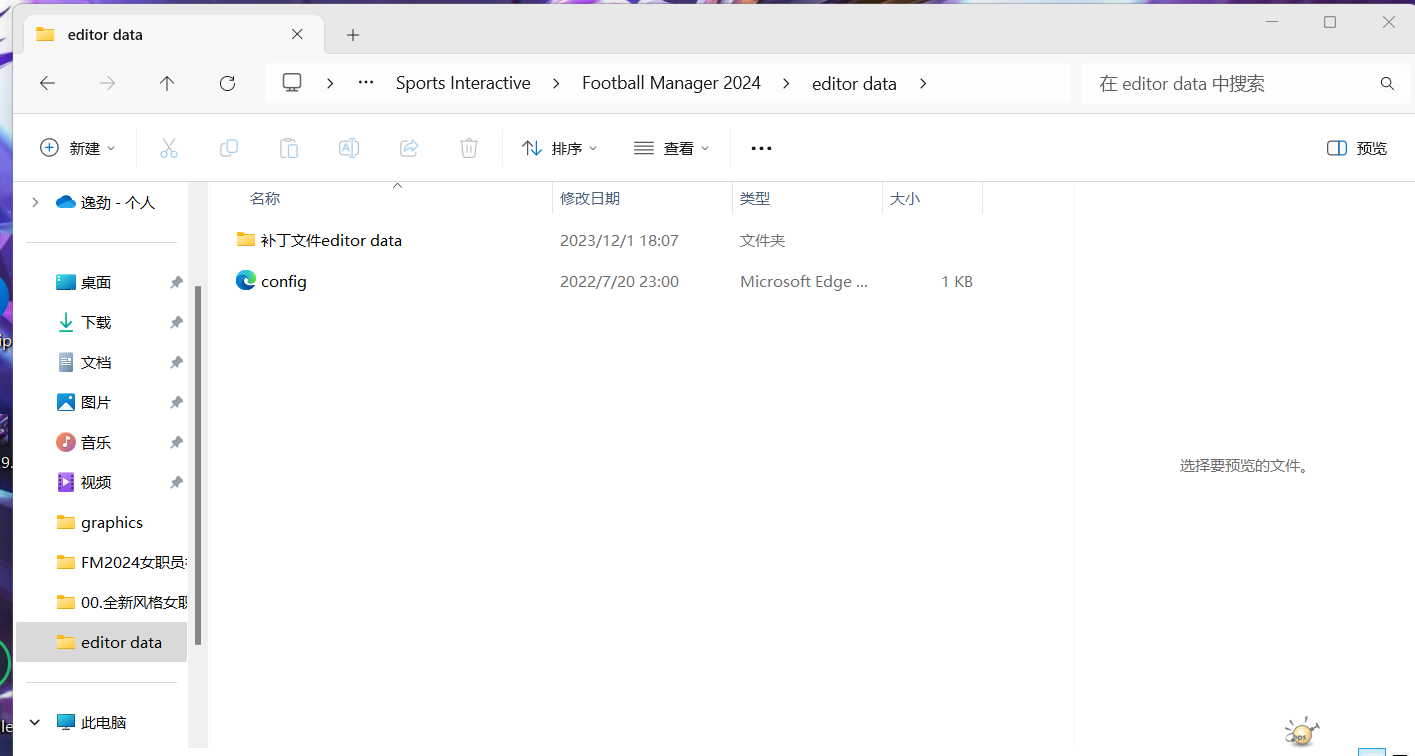Click the pin icon next to 音乐

point(176,443)
